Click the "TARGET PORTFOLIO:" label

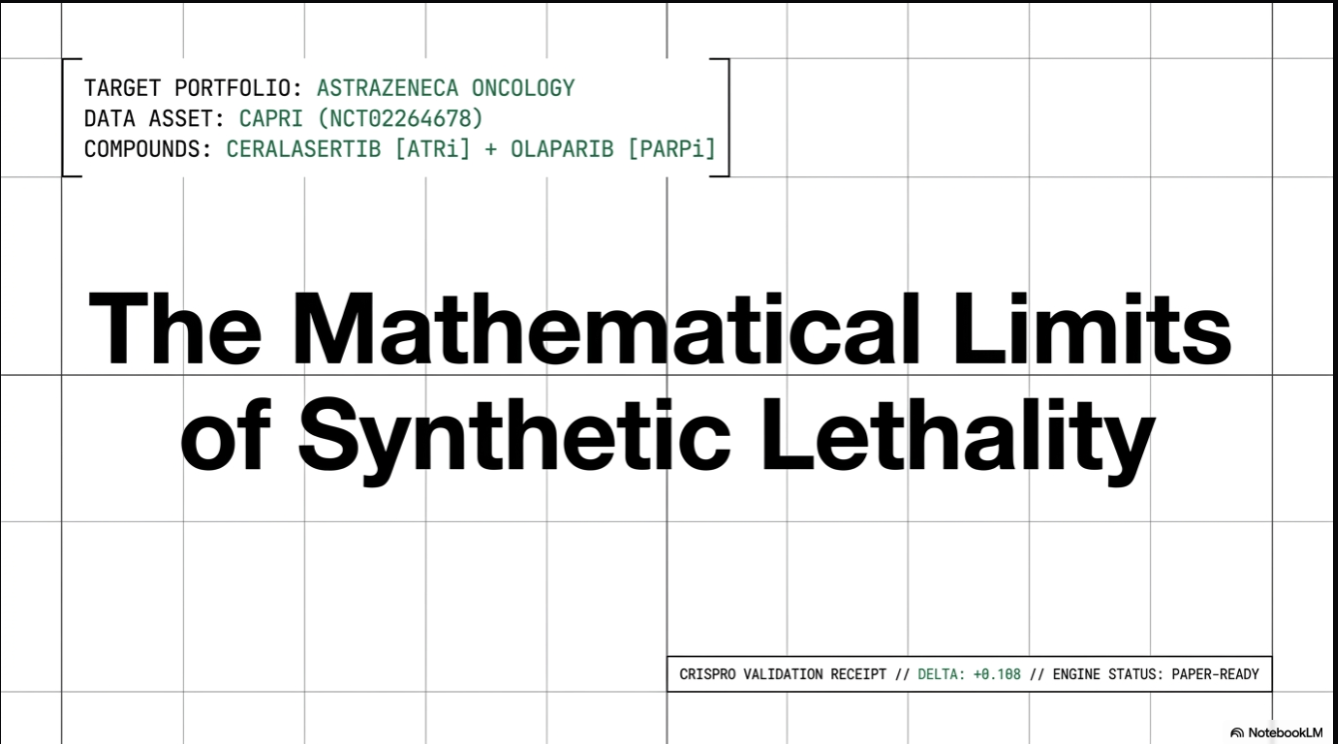point(196,88)
